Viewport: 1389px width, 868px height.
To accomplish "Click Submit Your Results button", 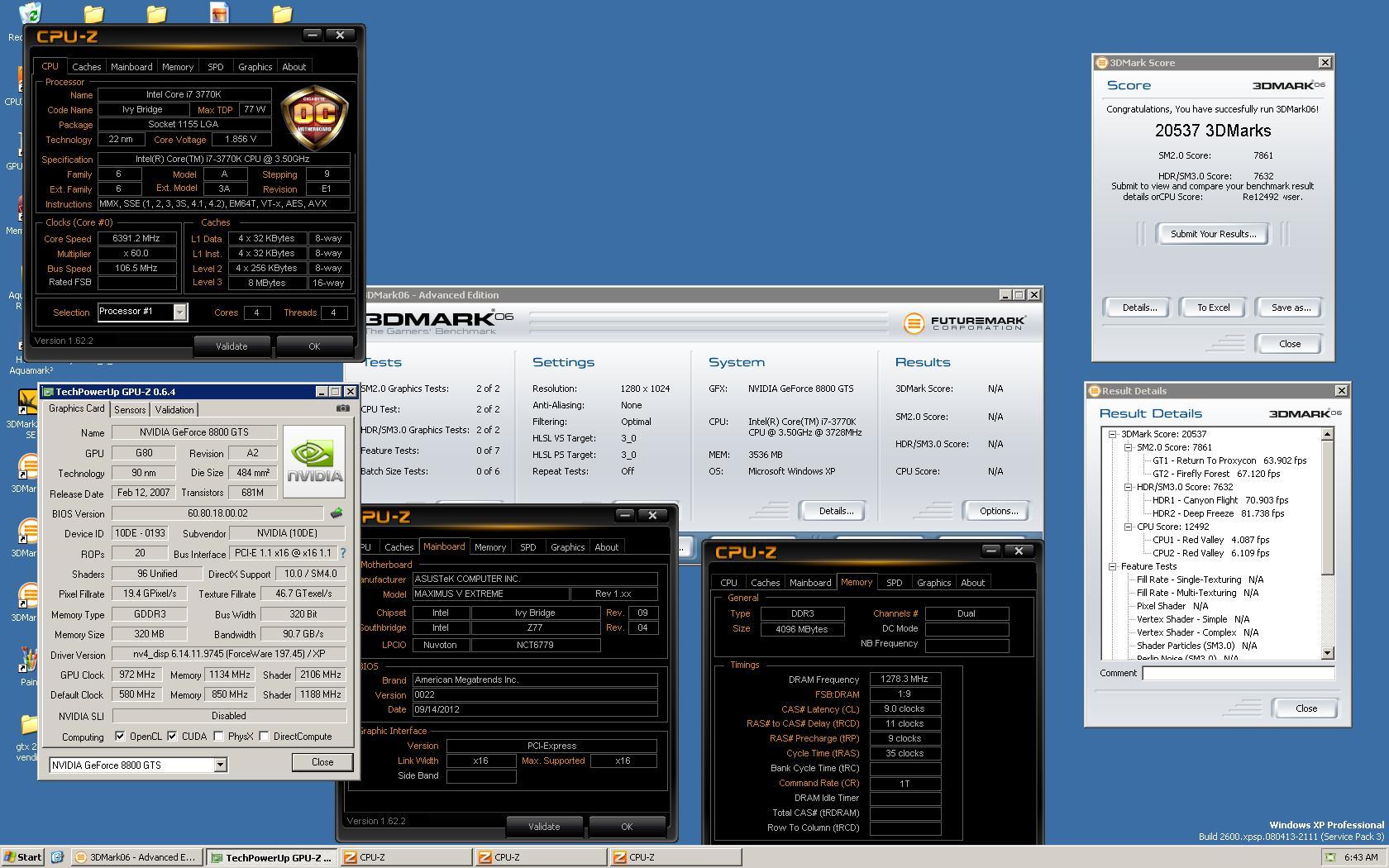I will click(x=1213, y=234).
